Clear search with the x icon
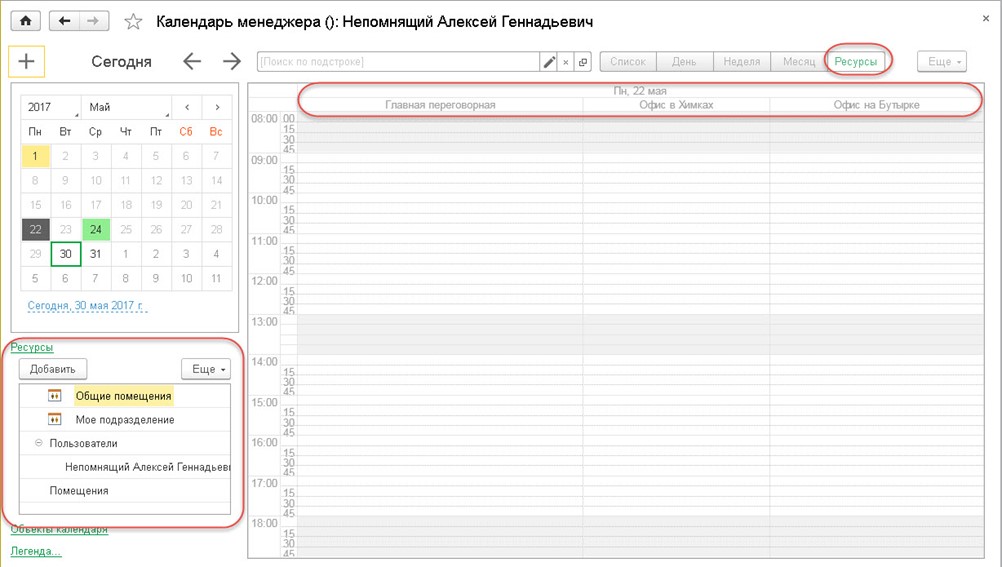This screenshot has height=567, width=1002. click(566, 62)
